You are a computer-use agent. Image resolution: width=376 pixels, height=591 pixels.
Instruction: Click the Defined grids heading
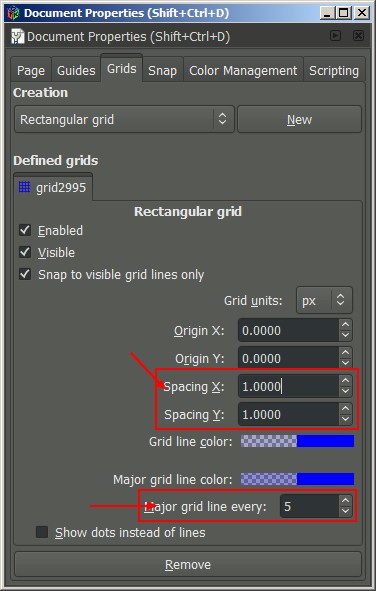click(56, 161)
